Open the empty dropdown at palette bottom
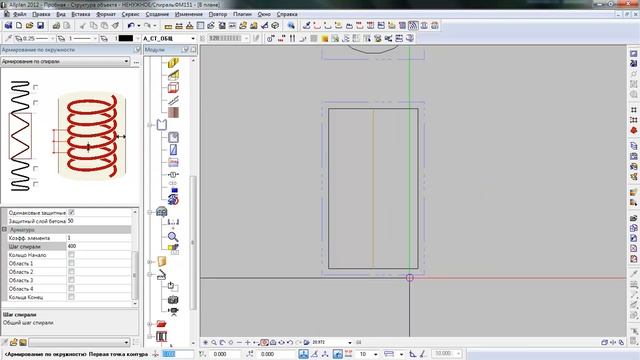The width and height of the screenshot is (640, 360). click(x=126, y=342)
